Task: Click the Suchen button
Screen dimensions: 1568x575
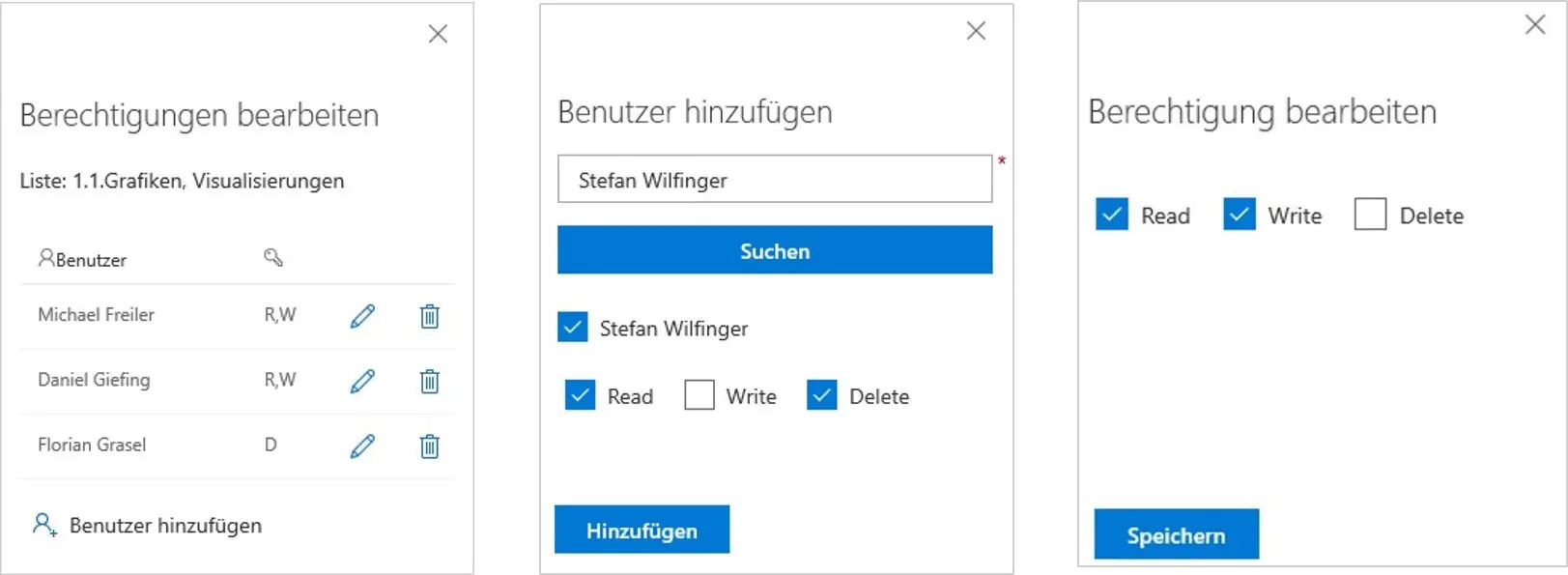Action: (775, 250)
